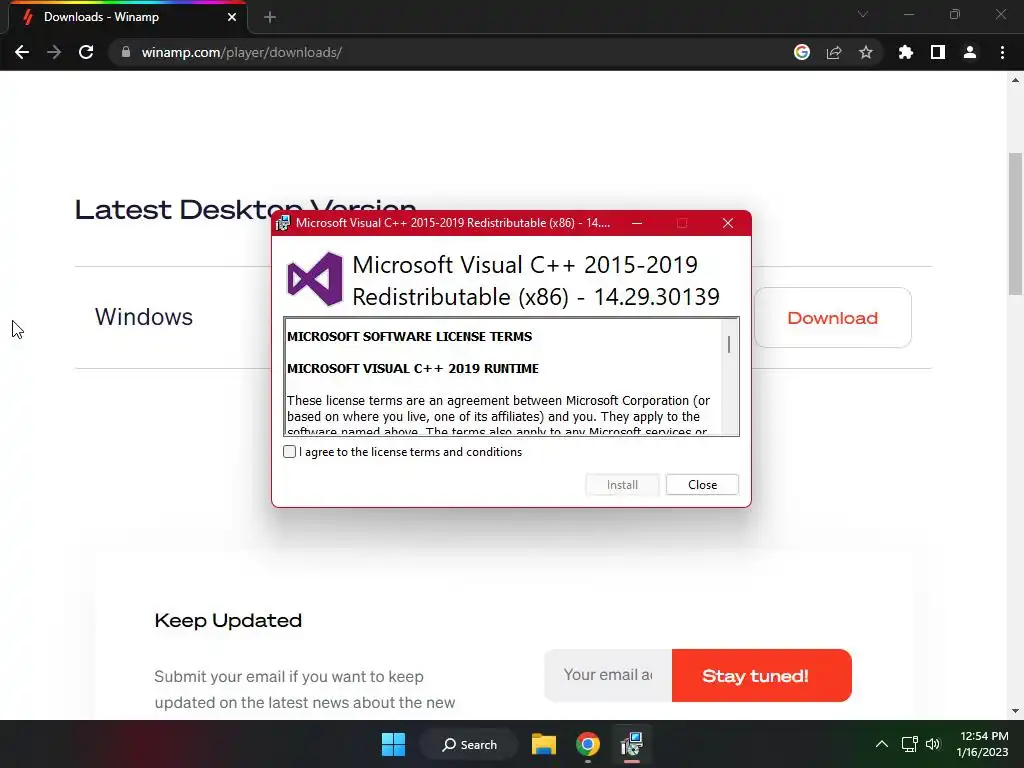Share this page icon
Viewport: 1024px width, 768px height.
[834, 52]
